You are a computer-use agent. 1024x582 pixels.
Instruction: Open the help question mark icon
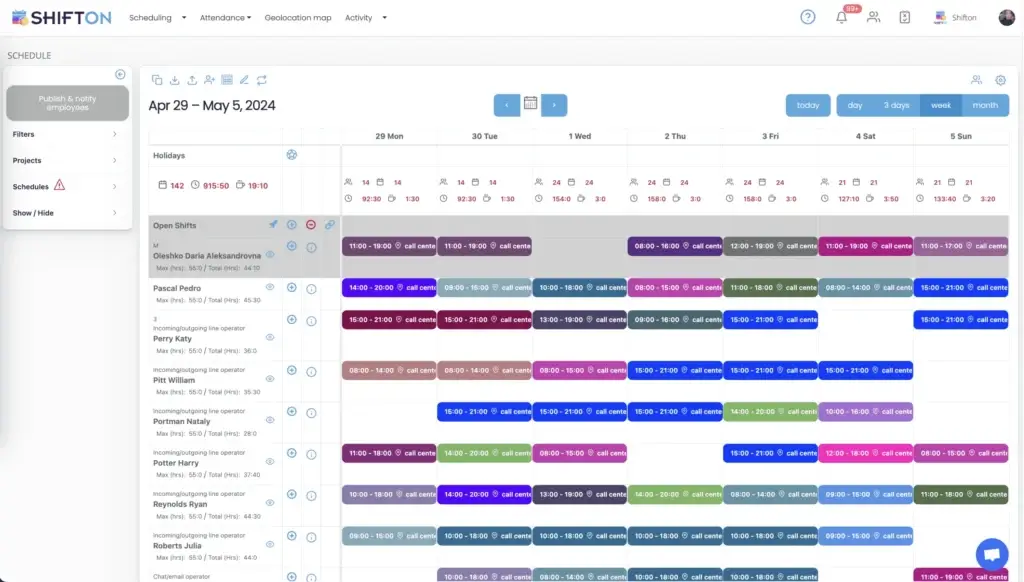pos(808,18)
